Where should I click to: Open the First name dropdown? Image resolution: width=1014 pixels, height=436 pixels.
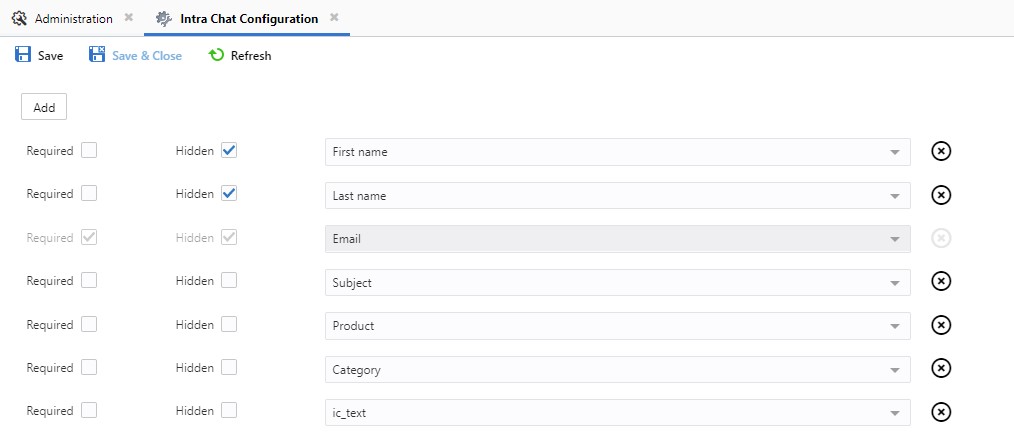[x=618, y=152]
